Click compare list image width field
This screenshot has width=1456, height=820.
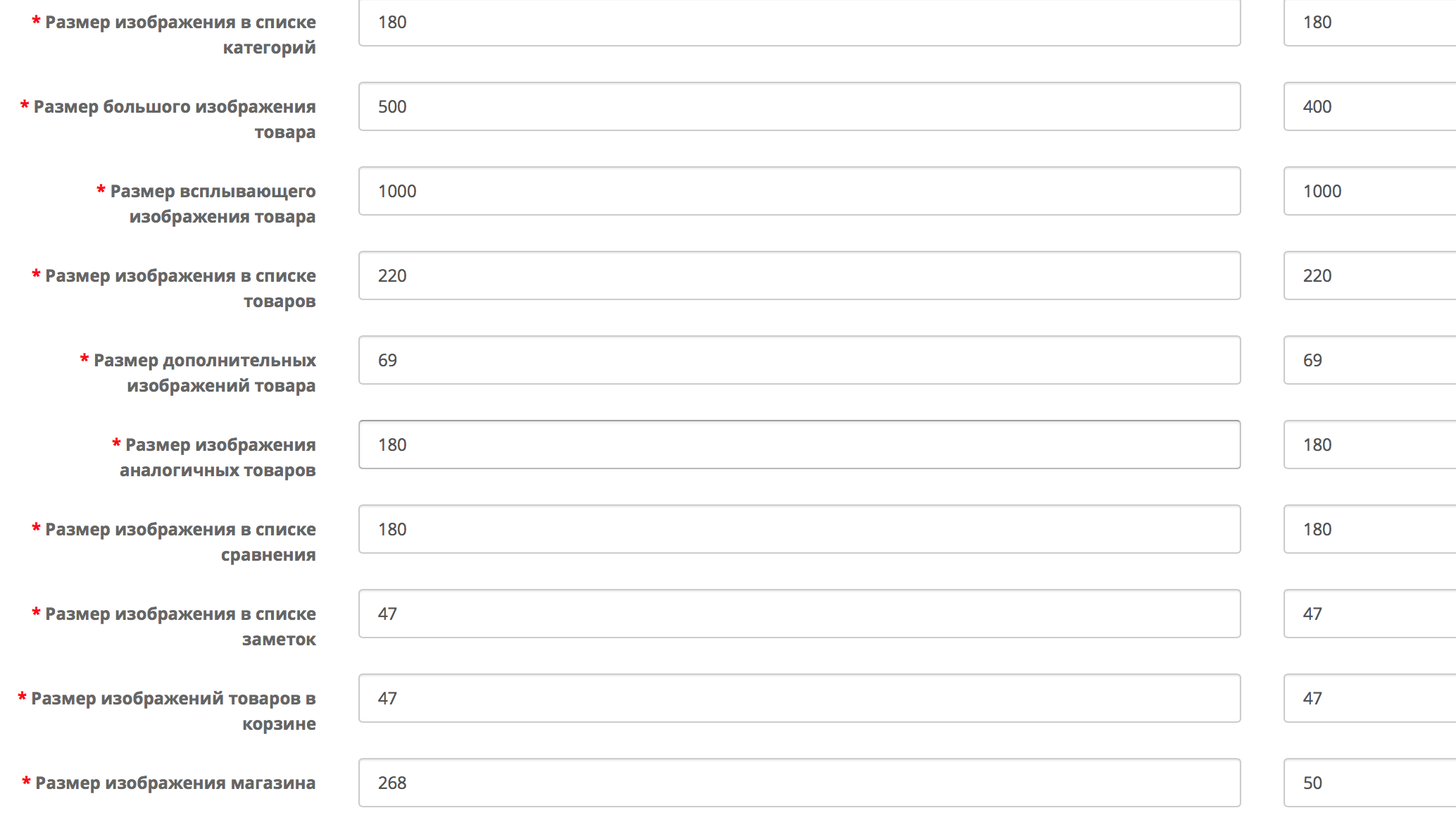coord(799,529)
